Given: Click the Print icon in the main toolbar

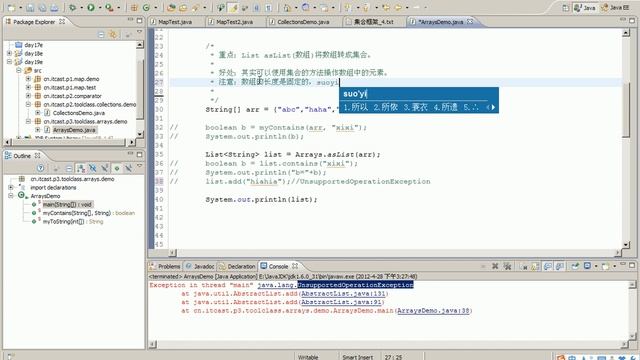Looking at the screenshot, I should [54, 7].
